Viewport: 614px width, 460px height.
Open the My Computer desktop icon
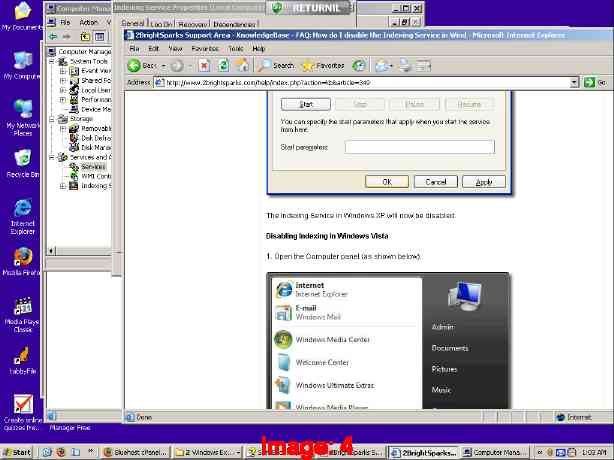(x=22, y=65)
